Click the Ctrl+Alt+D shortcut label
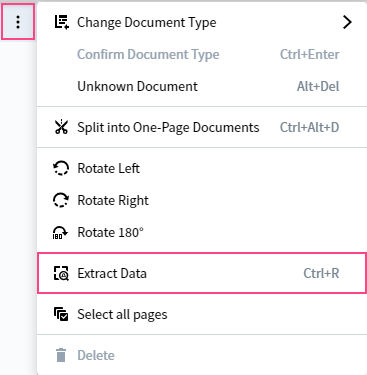The height and width of the screenshot is (375, 367). point(309,127)
